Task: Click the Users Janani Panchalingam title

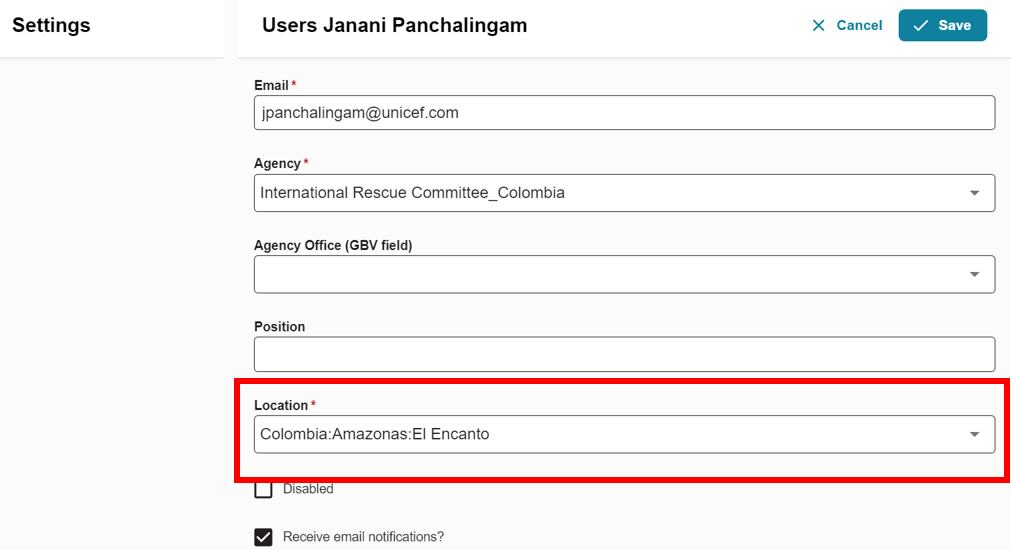Action: 395,25
